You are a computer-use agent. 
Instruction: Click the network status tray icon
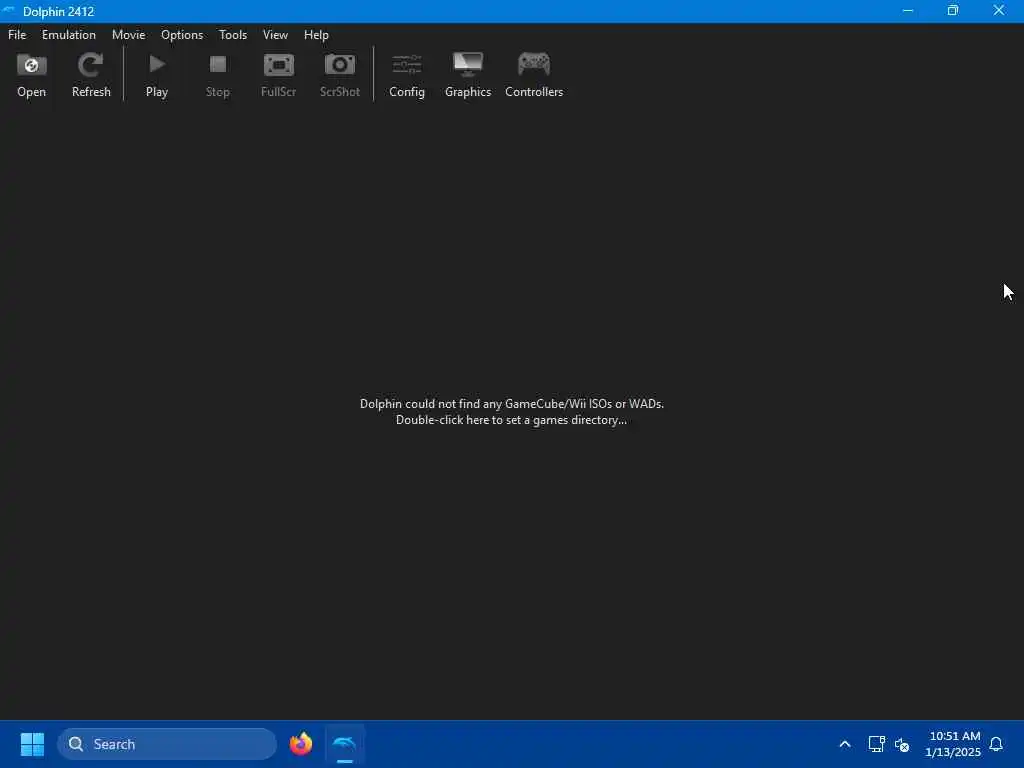tap(876, 744)
